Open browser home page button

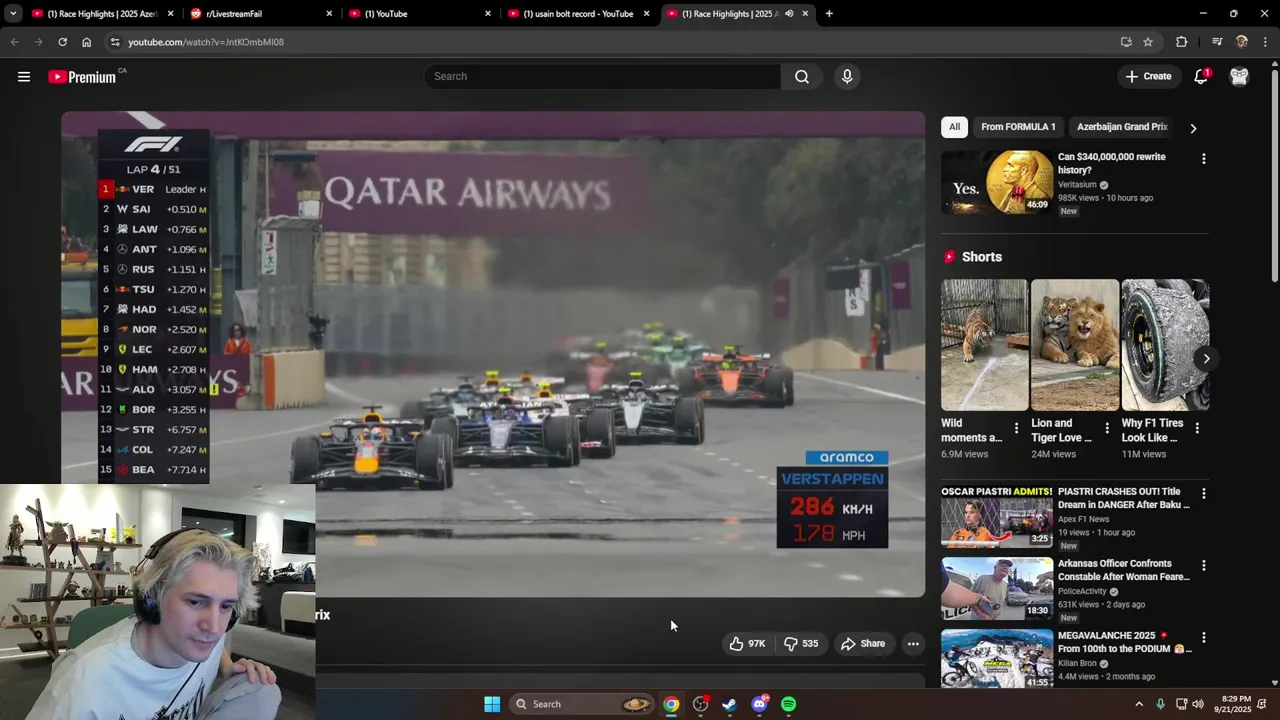pyautogui.click(x=86, y=42)
